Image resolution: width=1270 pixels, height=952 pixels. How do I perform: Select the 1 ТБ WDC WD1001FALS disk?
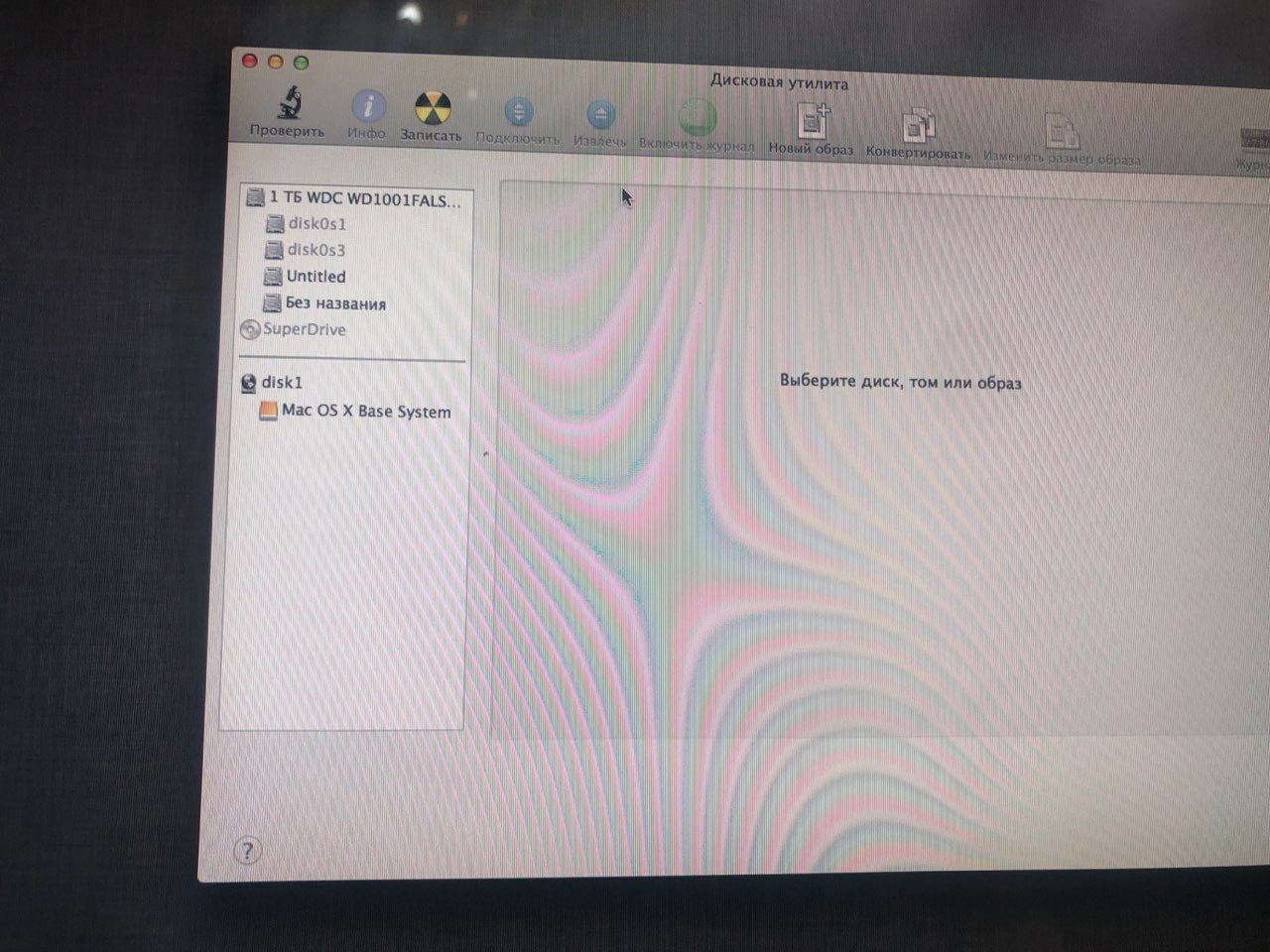(354, 199)
